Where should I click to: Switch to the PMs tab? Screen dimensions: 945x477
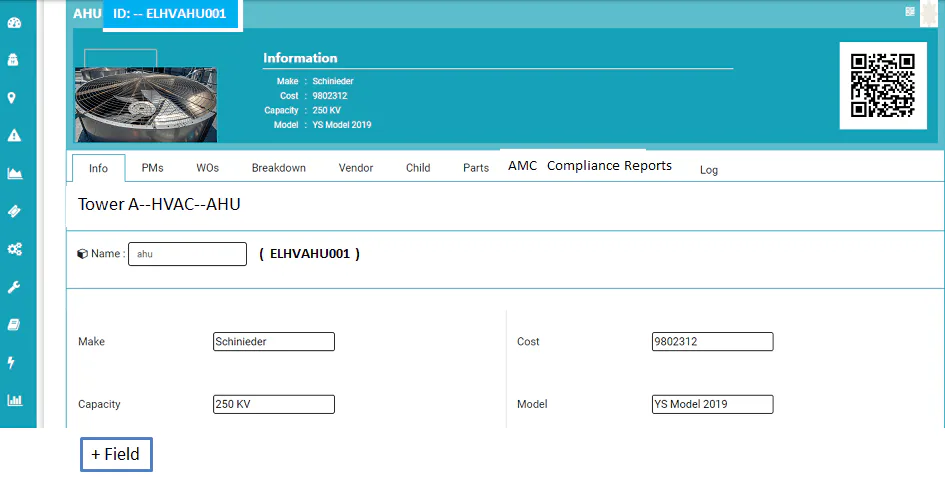click(152, 168)
